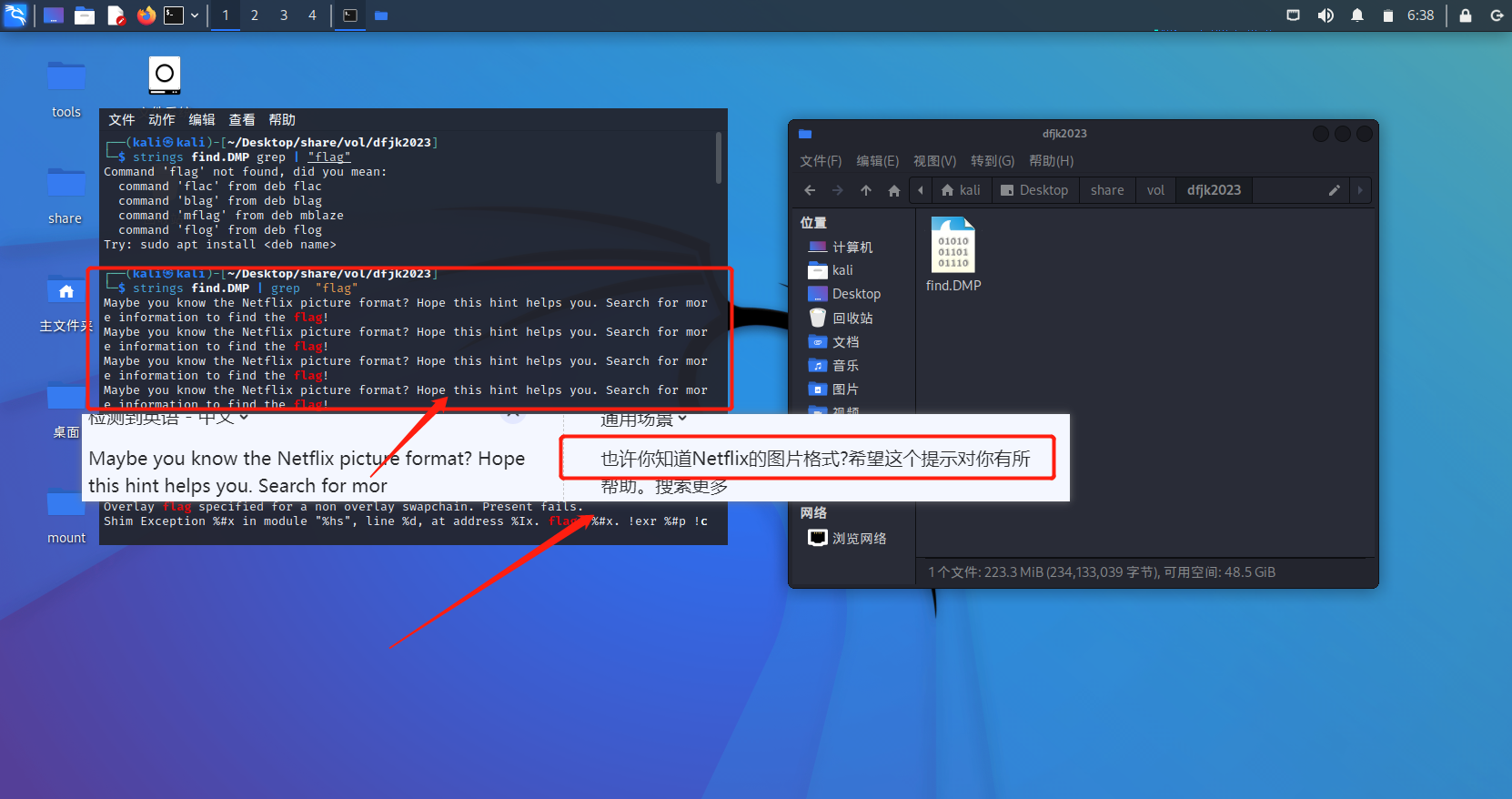Select the tools folder on the desktop
The image size is (1512, 799).
[66, 89]
